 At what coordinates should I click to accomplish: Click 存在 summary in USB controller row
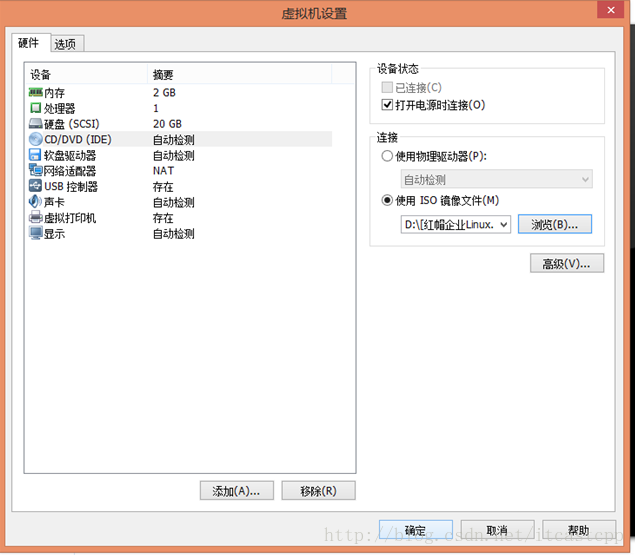tap(163, 186)
